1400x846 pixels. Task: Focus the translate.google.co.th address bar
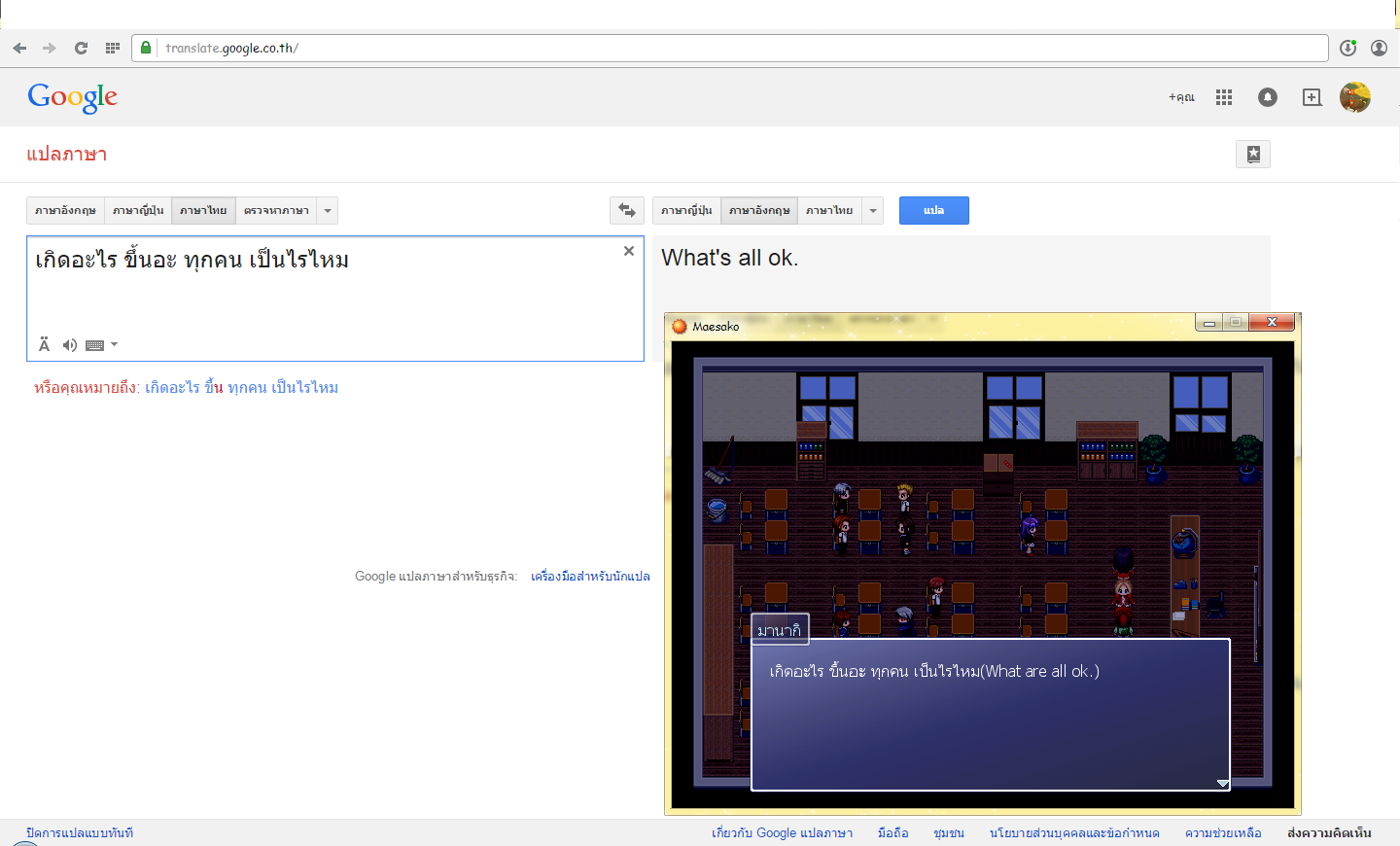(729, 48)
